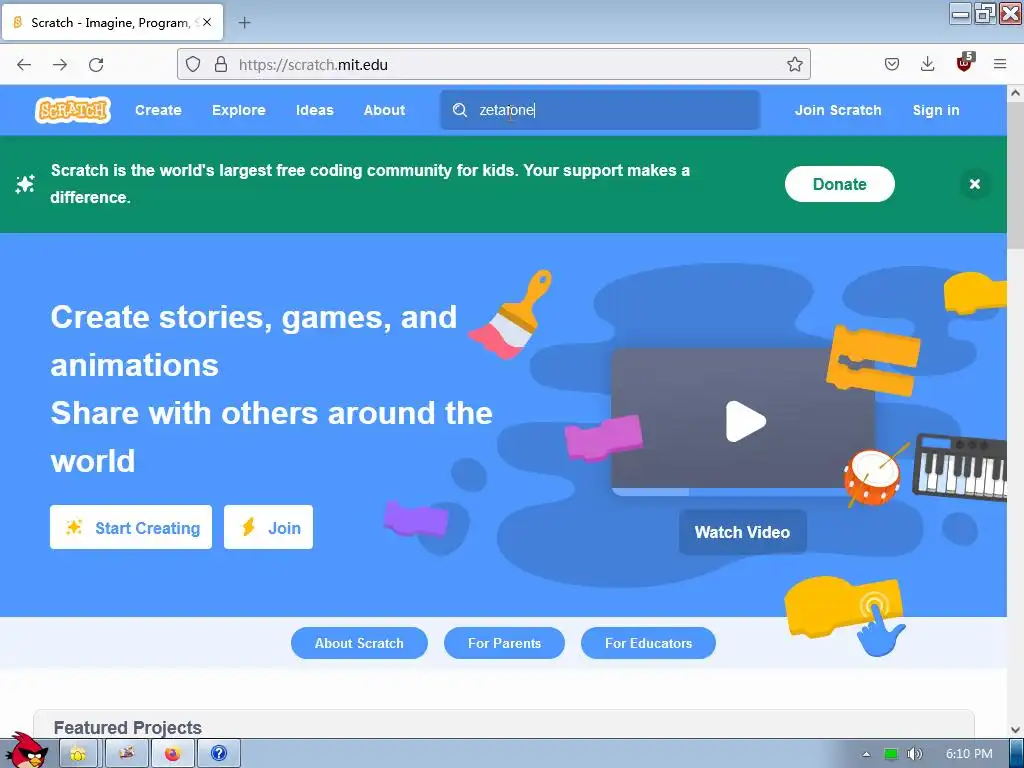Click the browser address bar
Image resolution: width=1024 pixels, height=768 pixels.
tap(494, 64)
